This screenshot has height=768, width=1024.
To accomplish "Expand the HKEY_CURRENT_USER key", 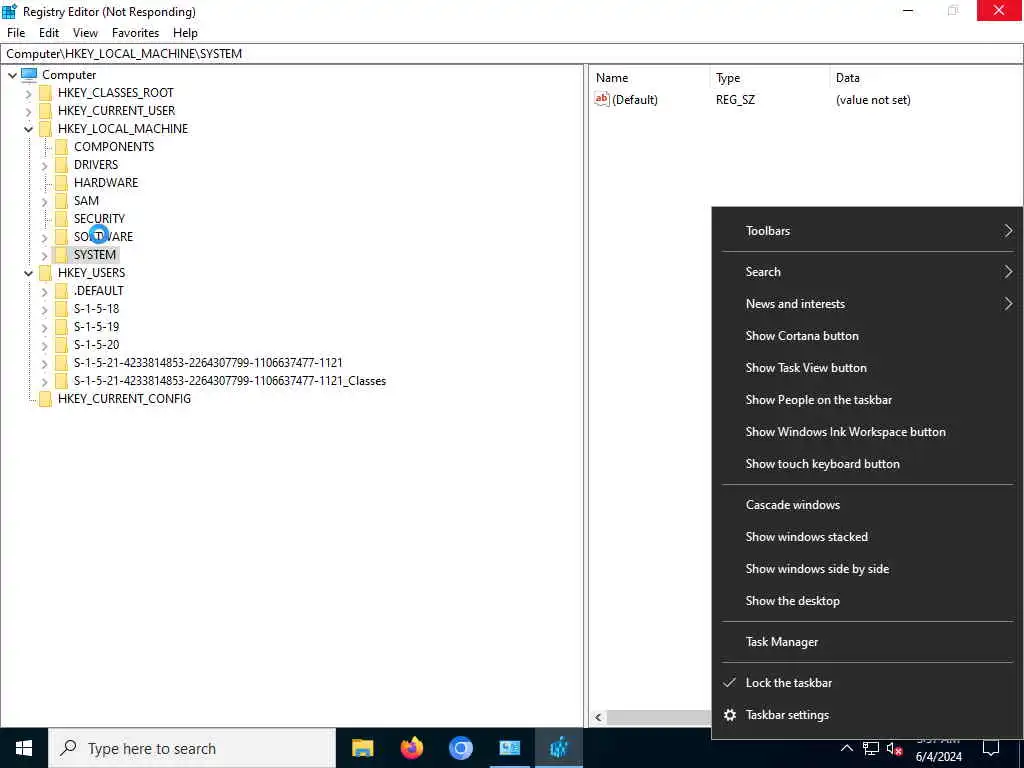I will [28, 112].
